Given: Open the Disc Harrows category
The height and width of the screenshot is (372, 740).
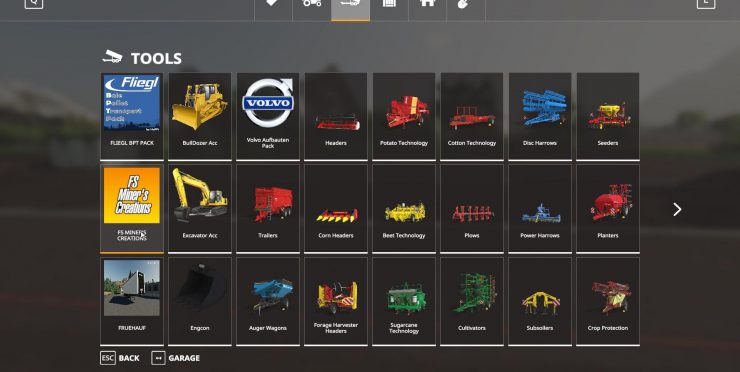Looking at the screenshot, I should [x=539, y=116].
